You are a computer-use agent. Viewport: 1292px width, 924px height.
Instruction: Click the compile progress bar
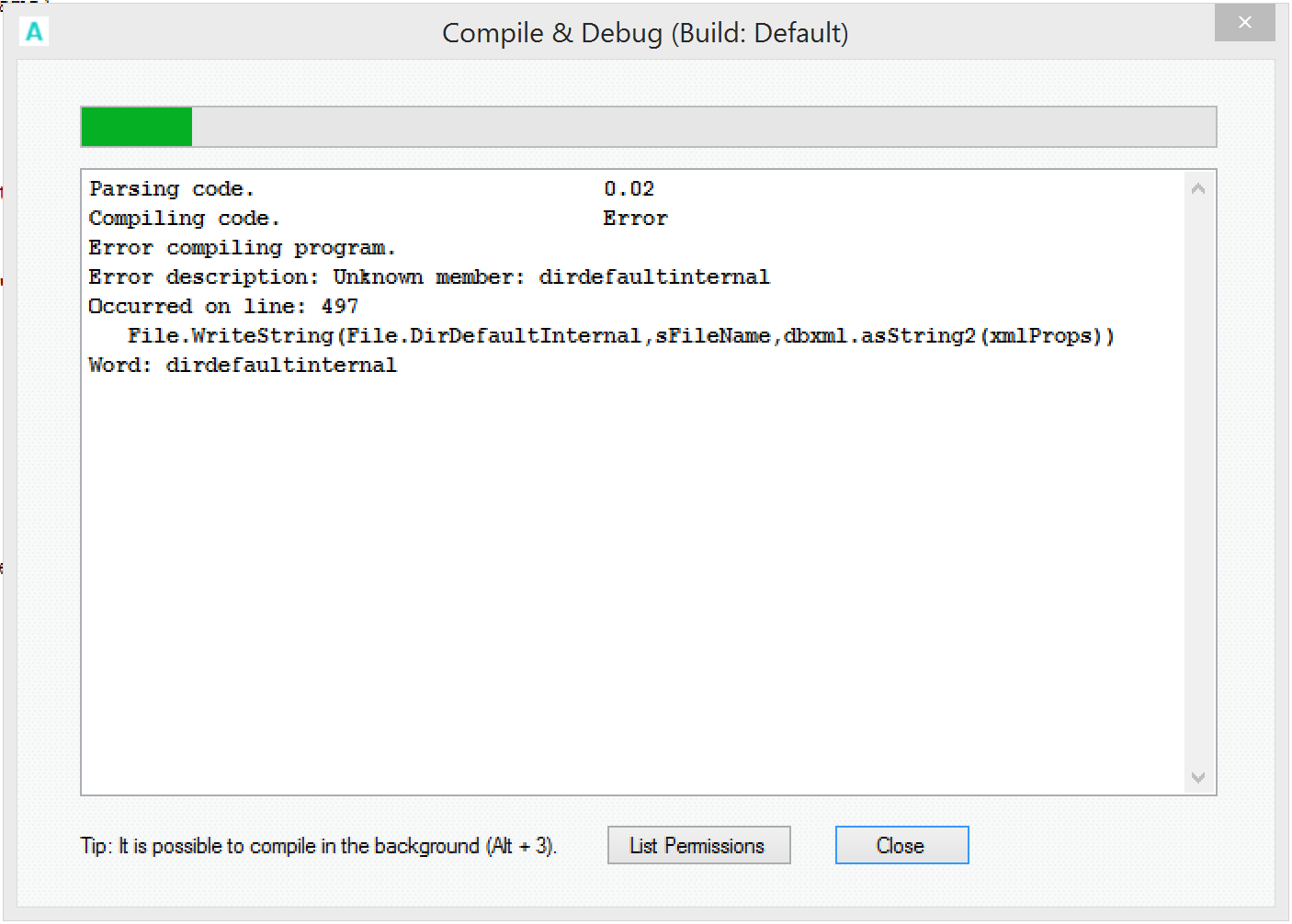(x=649, y=127)
